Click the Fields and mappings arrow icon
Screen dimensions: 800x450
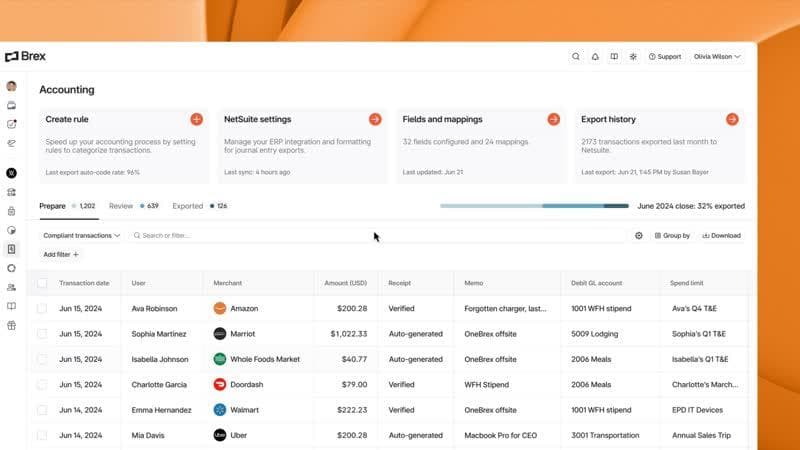point(553,119)
